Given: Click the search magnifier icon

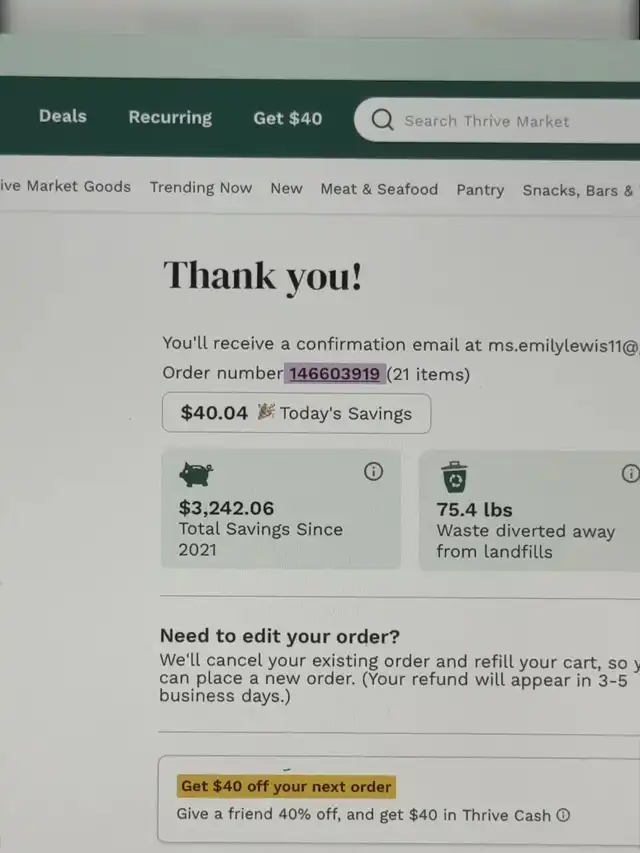Looking at the screenshot, I should 382,119.
